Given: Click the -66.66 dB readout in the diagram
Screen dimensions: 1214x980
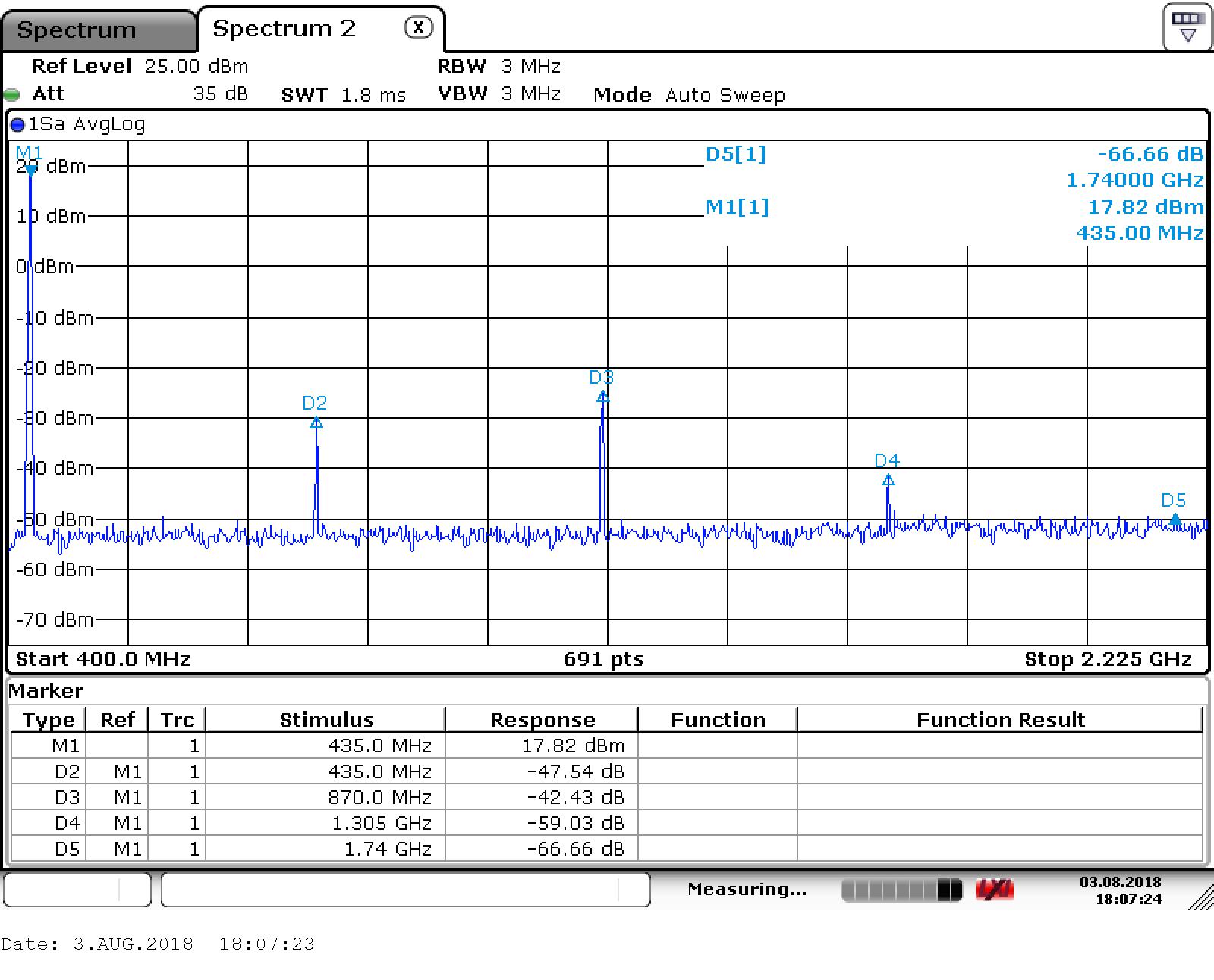Looking at the screenshot, I should (x=1150, y=154).
